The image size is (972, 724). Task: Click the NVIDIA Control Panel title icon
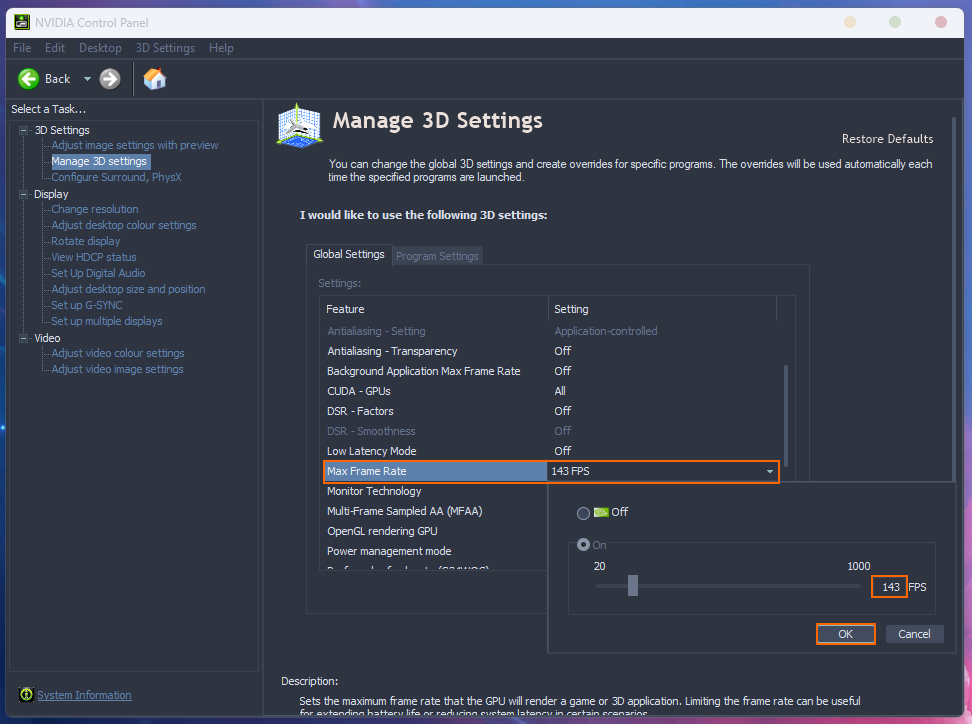click(22, 22)
